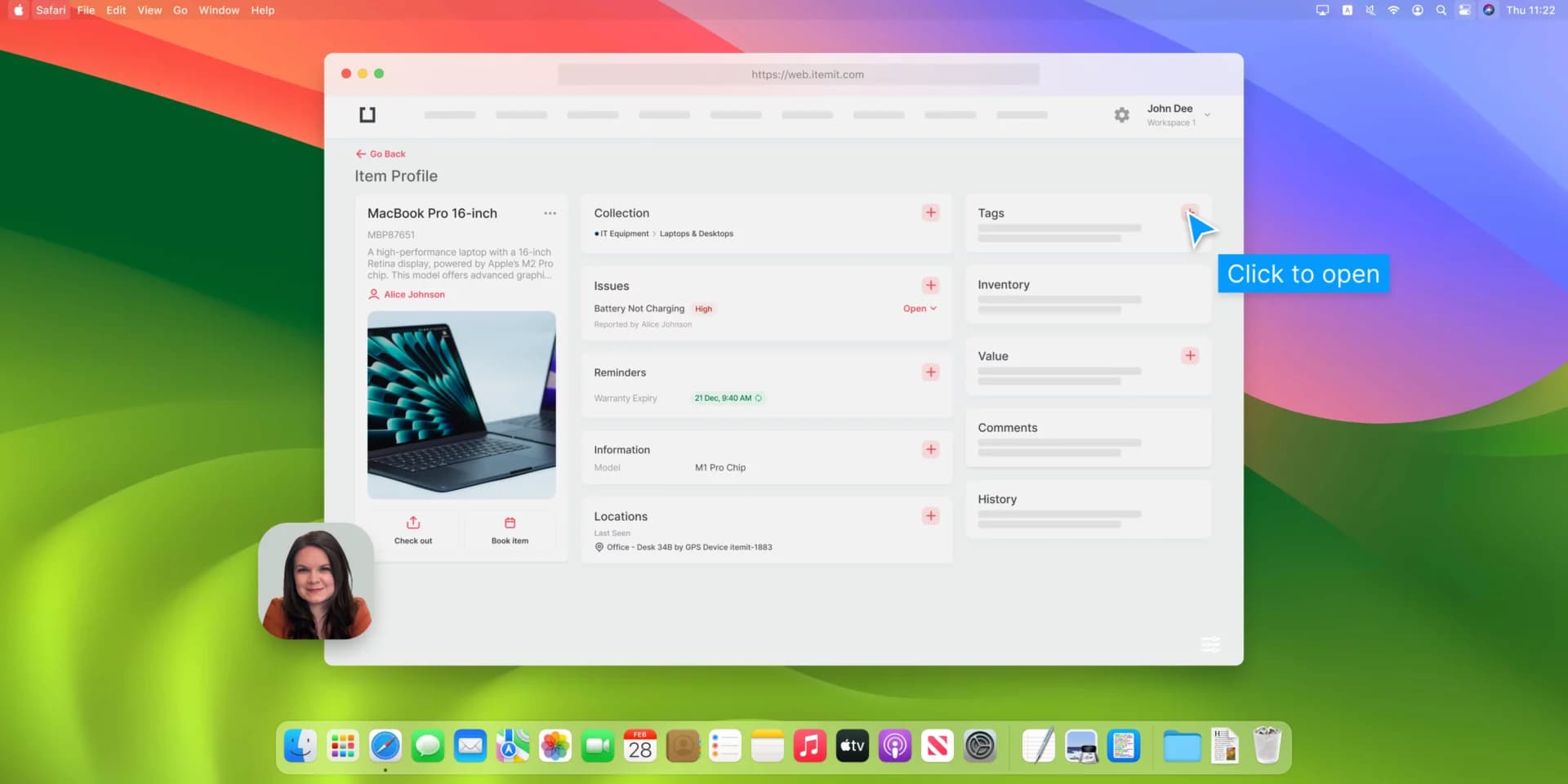This screenshot has width=1568, height=784.
Task: Open the ellipsis menu on MacBook Pro card
Action: coord(550,212)
